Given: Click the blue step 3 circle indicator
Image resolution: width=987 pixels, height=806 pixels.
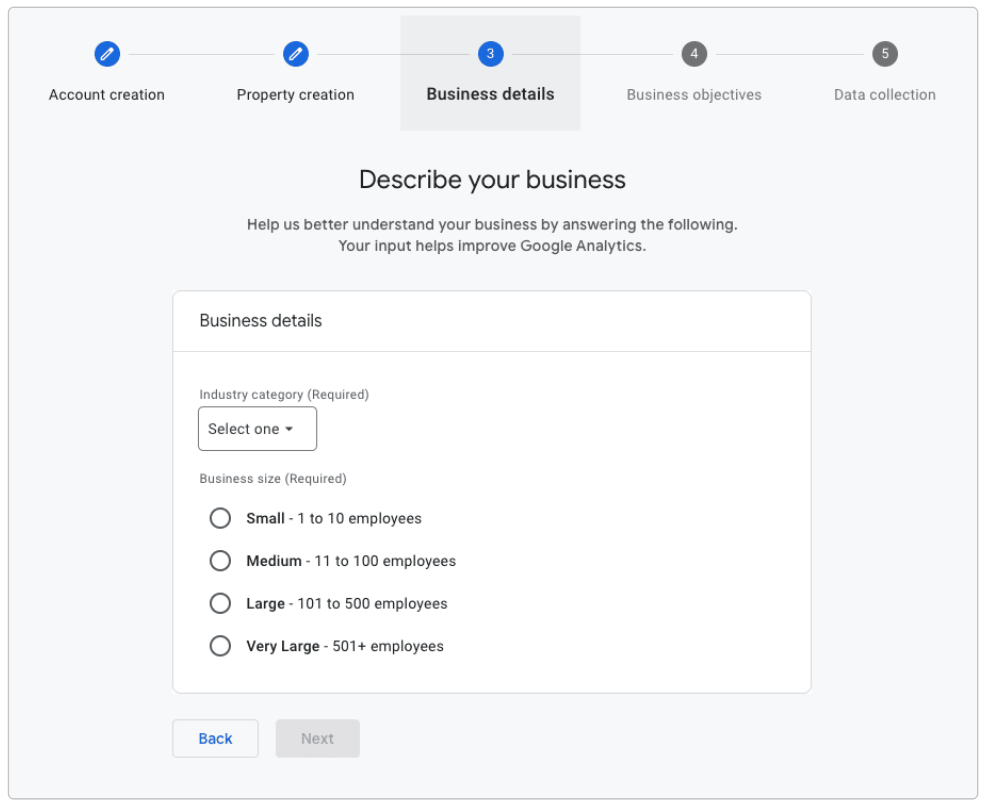Looking at the screenshot, I should click(x=489, y=54).
